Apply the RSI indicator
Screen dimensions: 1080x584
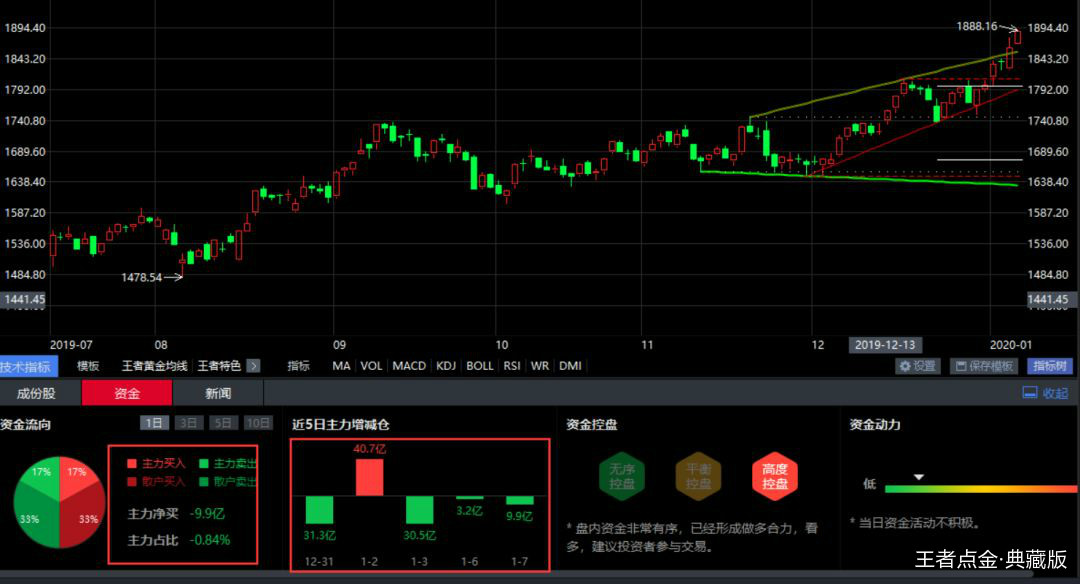click(x=512, y=366)
